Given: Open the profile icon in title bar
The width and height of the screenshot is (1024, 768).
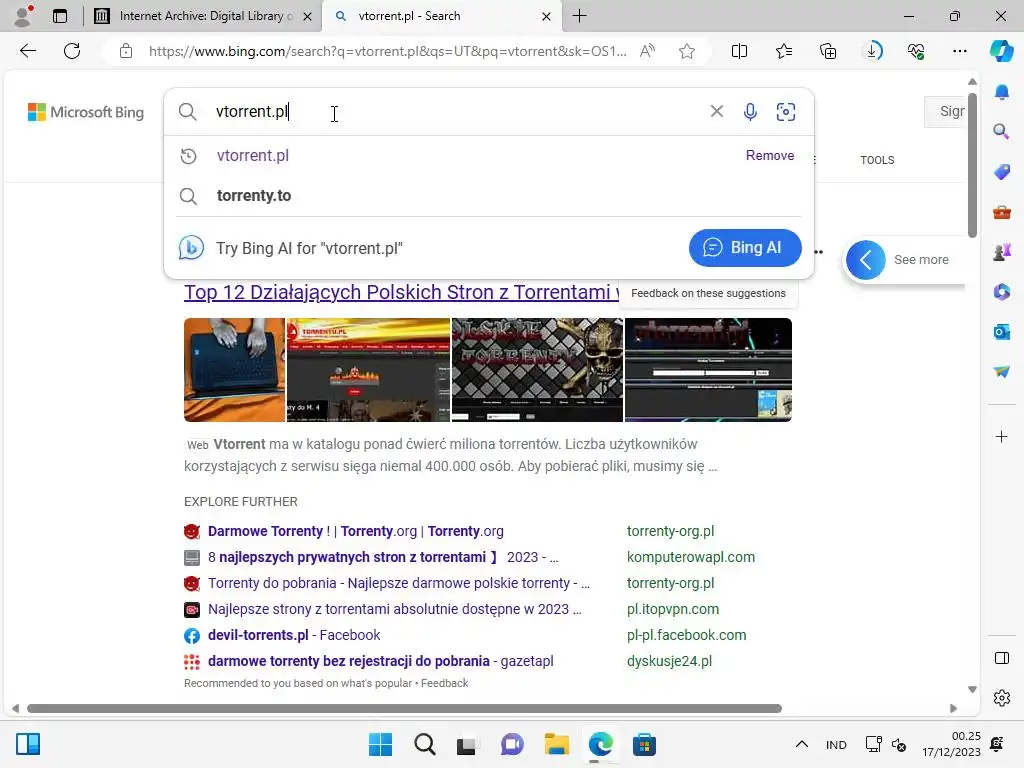Looking at the screenshot, I should point(24,16).
